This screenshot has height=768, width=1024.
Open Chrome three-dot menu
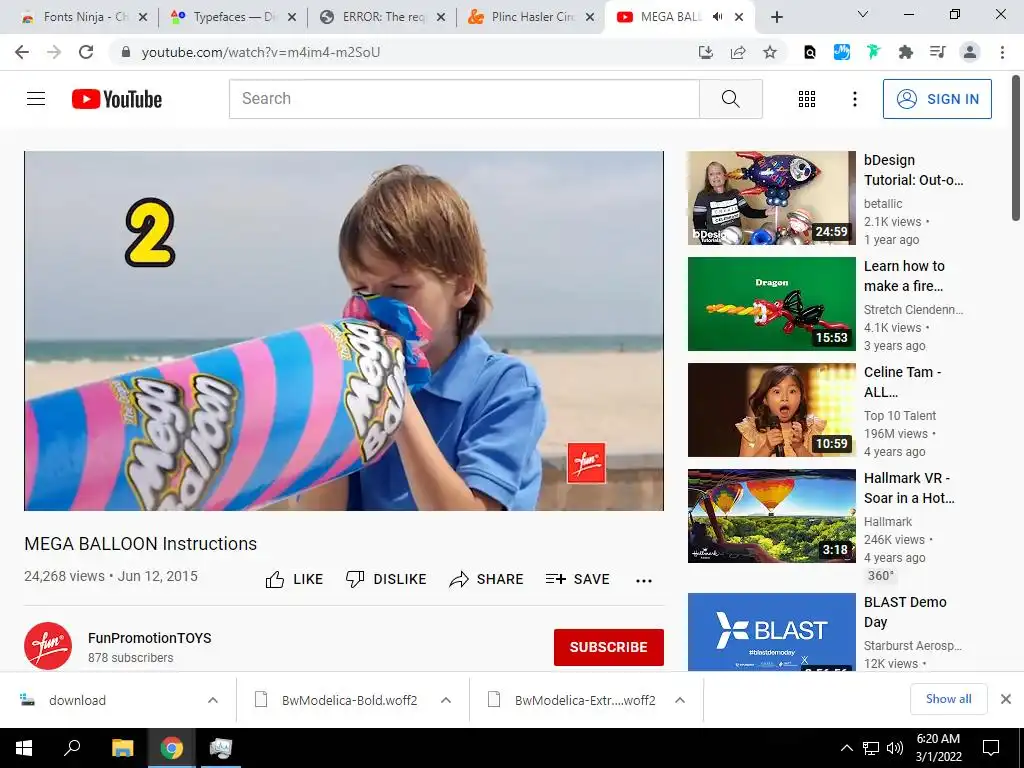coord(1002,52)
